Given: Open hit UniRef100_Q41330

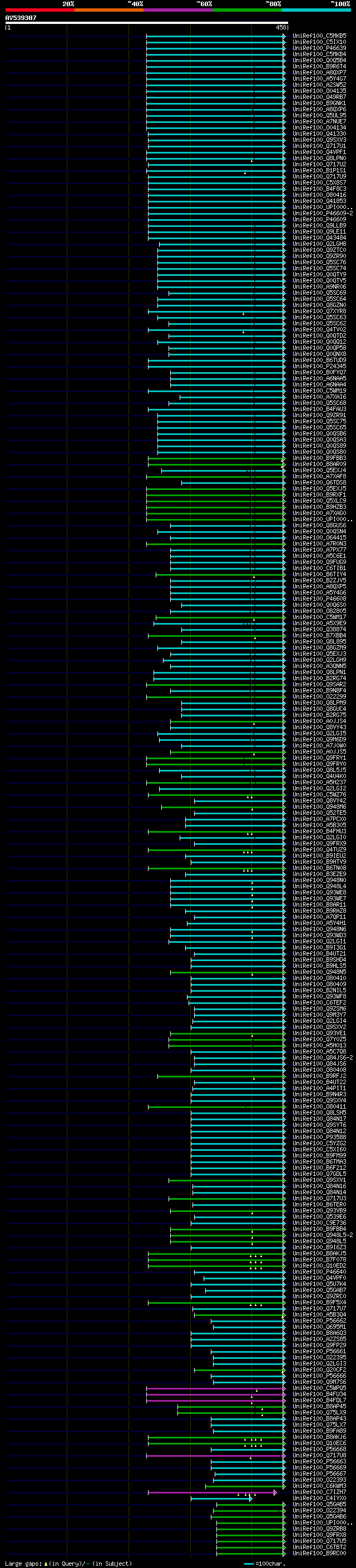Looking at the screenshot, I should click(319, 134).
